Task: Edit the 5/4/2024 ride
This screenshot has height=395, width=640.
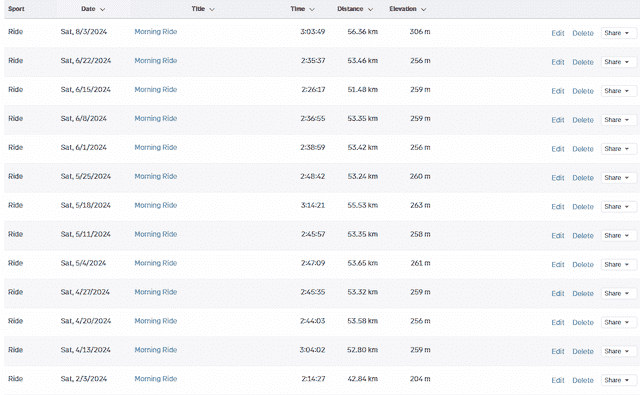Action: point(558,265)
